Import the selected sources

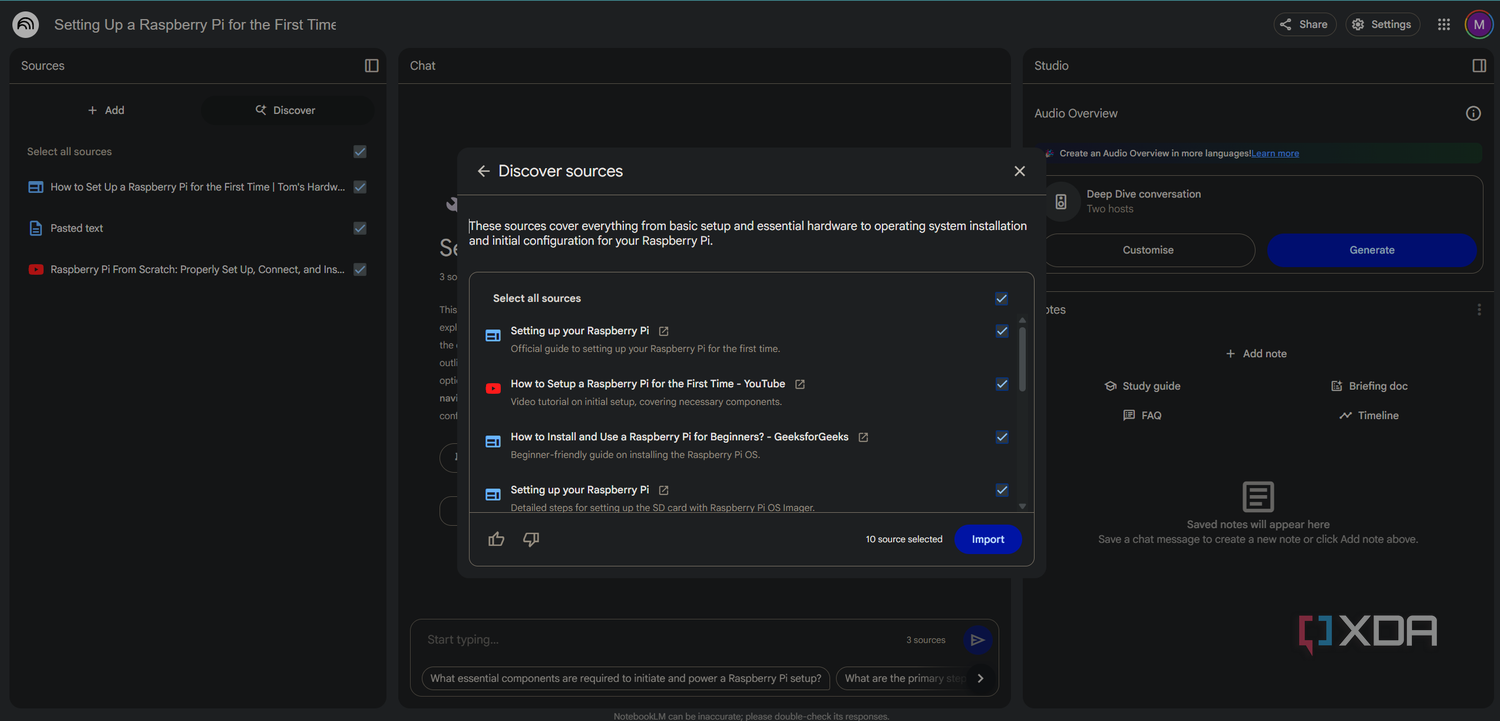tap(988, 539)
